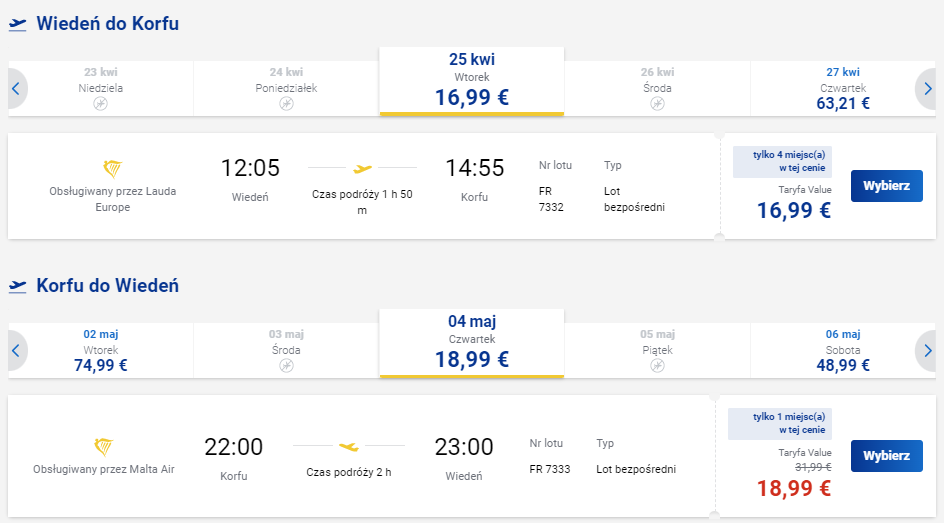
Task: Click the next dates arrow for Wiedeń do Korfu
Action: point(927,88)
